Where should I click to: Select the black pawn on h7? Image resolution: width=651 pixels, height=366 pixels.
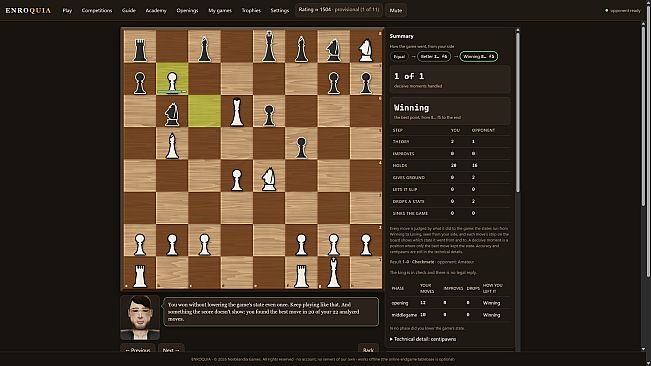(366, 83)
